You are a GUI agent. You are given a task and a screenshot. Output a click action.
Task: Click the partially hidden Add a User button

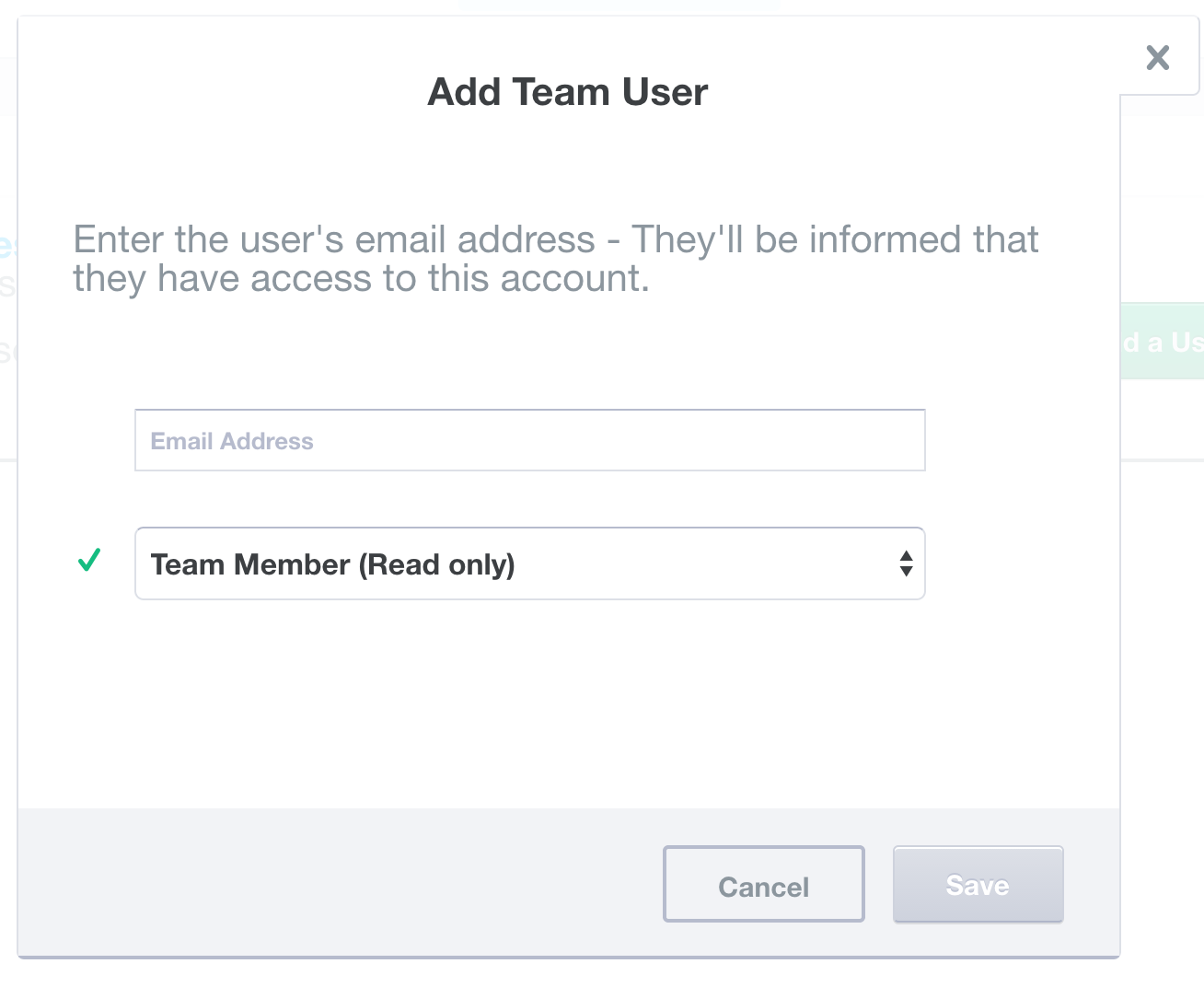(x=1163, y=342)
